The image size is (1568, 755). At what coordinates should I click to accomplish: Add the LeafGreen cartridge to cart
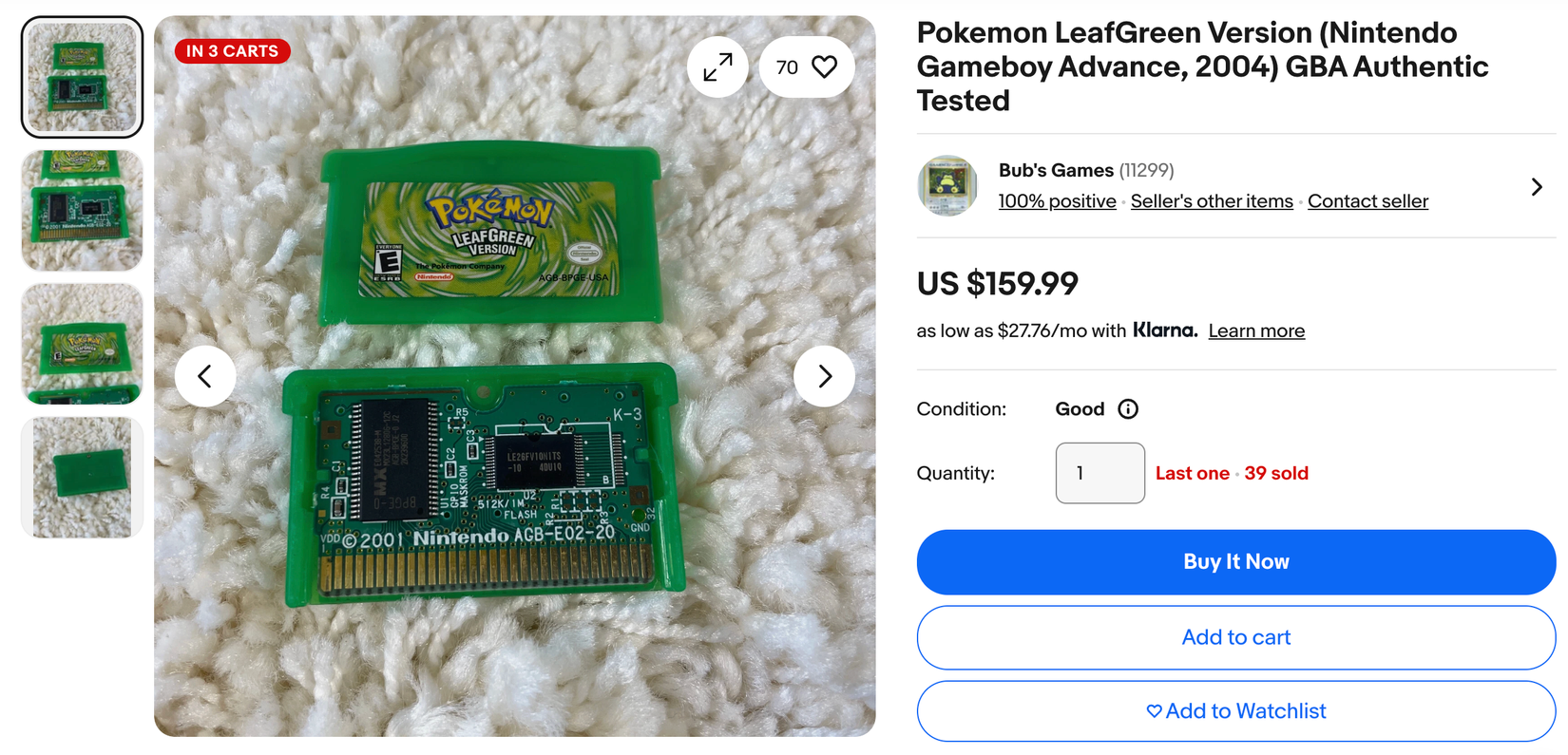tap(1235, 637)
